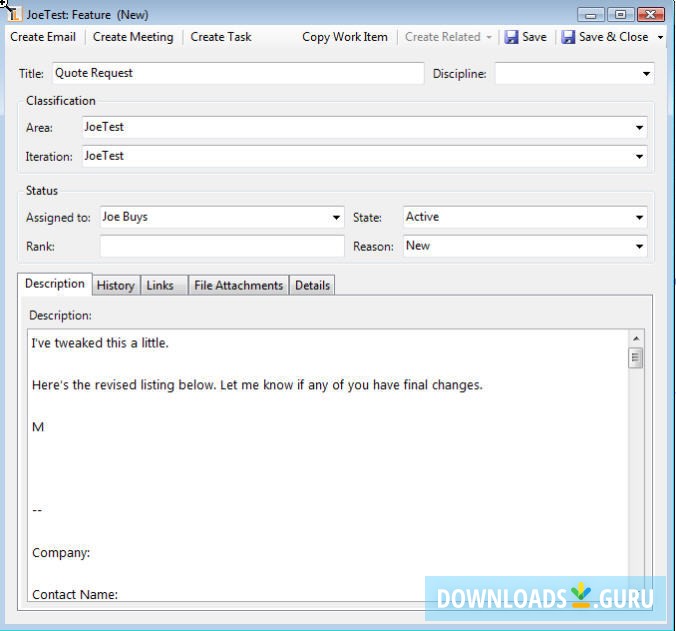
Task: Open the Reason dropdown arrow
Action: coord(639,246)
